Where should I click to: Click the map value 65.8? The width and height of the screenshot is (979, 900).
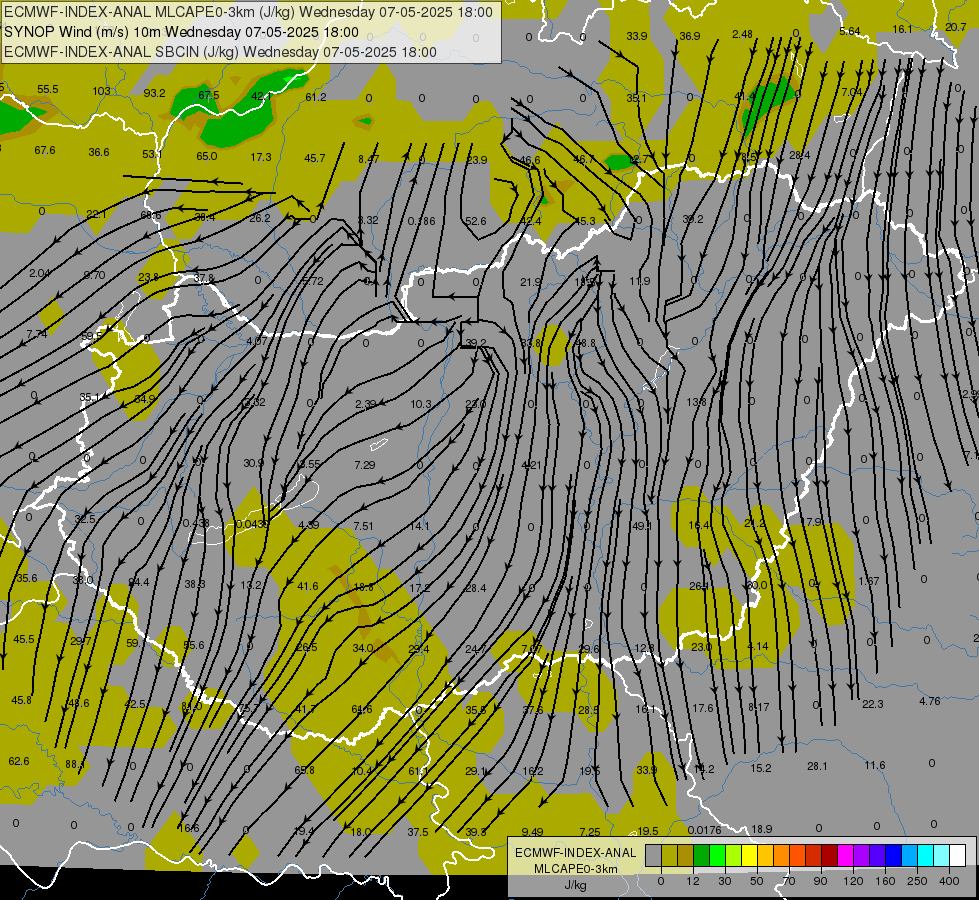[x=304, y=770]
